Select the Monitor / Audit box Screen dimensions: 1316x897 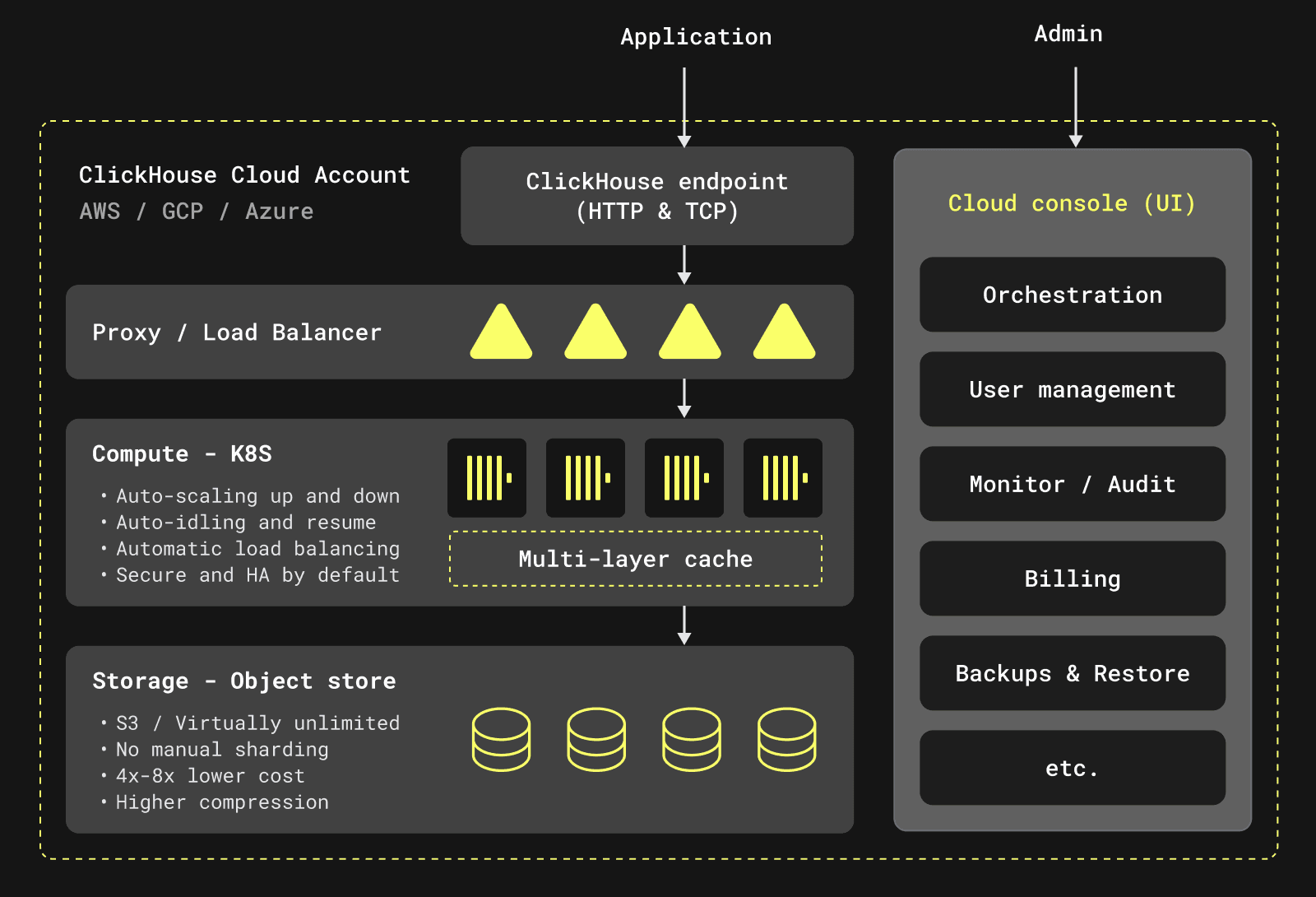click(1072, 484)
